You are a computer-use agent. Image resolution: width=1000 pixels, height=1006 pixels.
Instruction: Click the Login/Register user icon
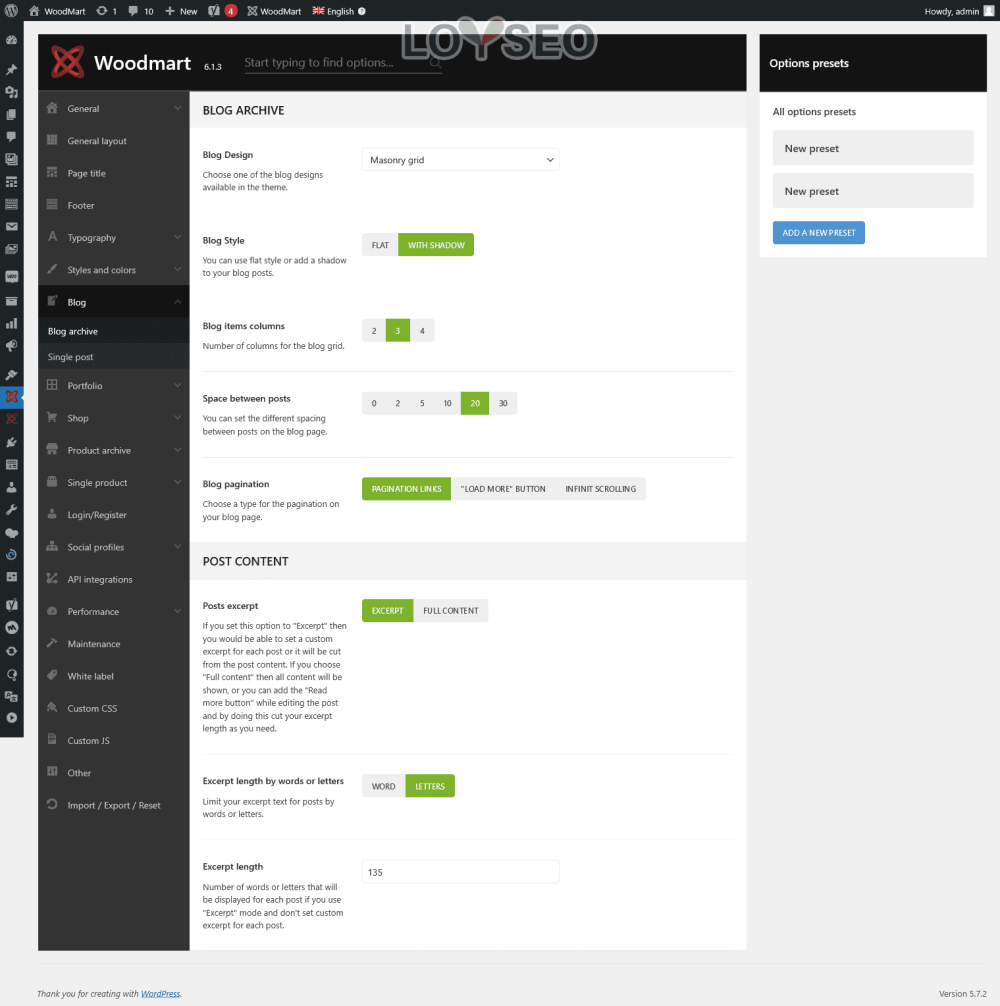pyautogui.click(x=53, y=514)
